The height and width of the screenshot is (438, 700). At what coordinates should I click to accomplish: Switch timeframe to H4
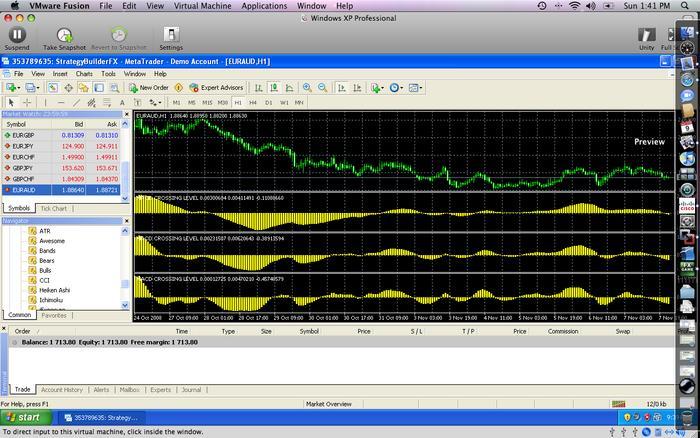[253, 103]
